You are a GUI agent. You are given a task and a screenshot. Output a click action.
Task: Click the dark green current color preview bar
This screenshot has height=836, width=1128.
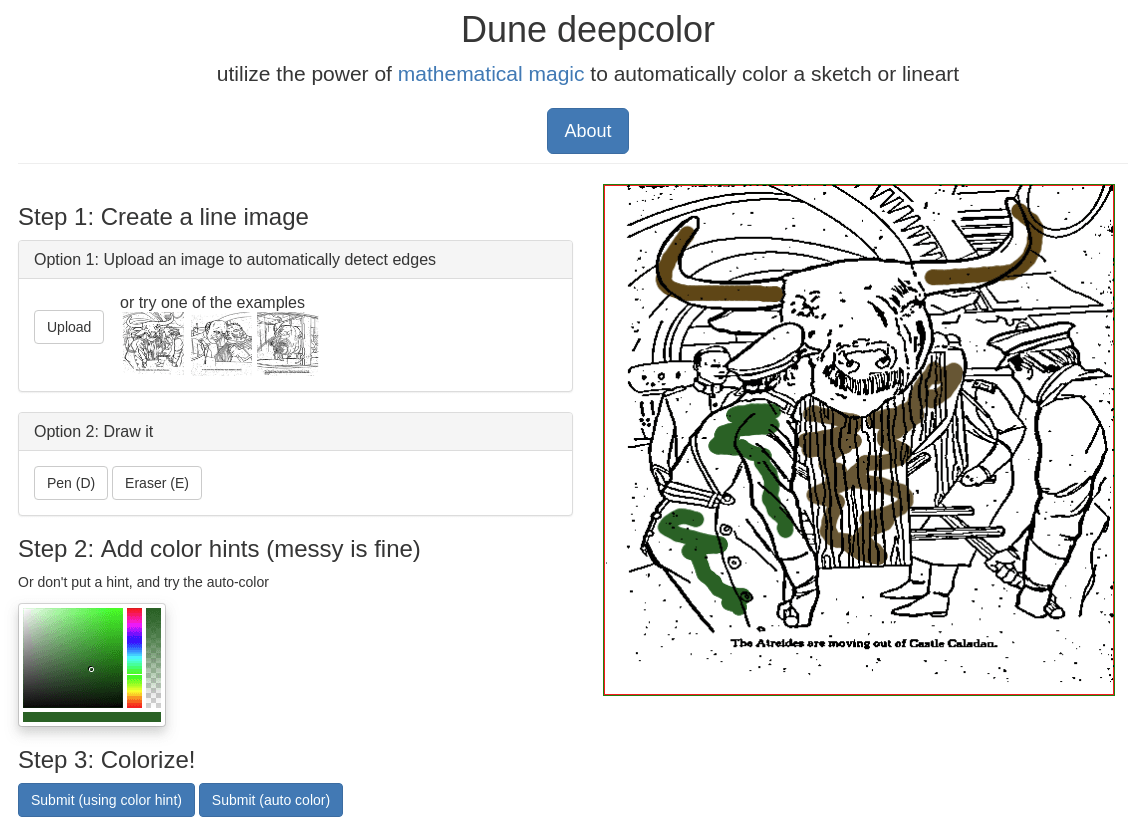click(x=91, y=717)
